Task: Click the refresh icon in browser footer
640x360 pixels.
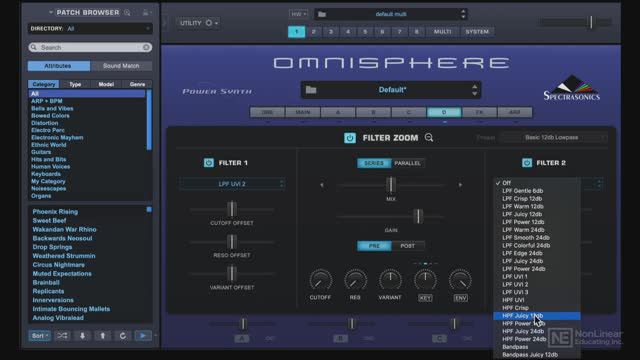Action: point(122,336)
